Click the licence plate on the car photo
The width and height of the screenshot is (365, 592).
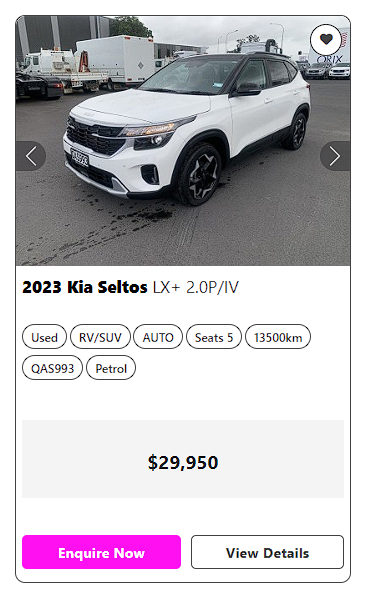pos(80,158)
